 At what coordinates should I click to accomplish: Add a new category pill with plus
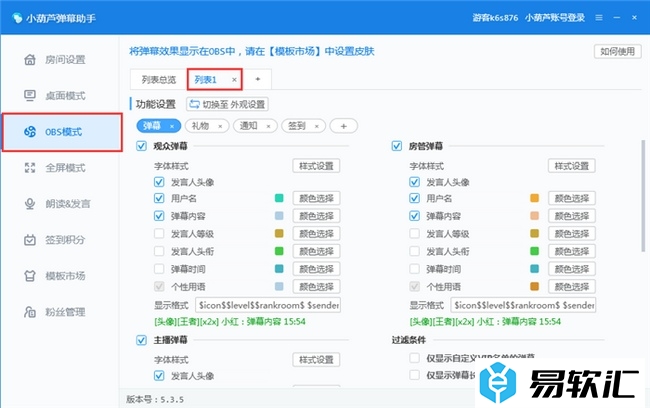[x=343, y=126]
